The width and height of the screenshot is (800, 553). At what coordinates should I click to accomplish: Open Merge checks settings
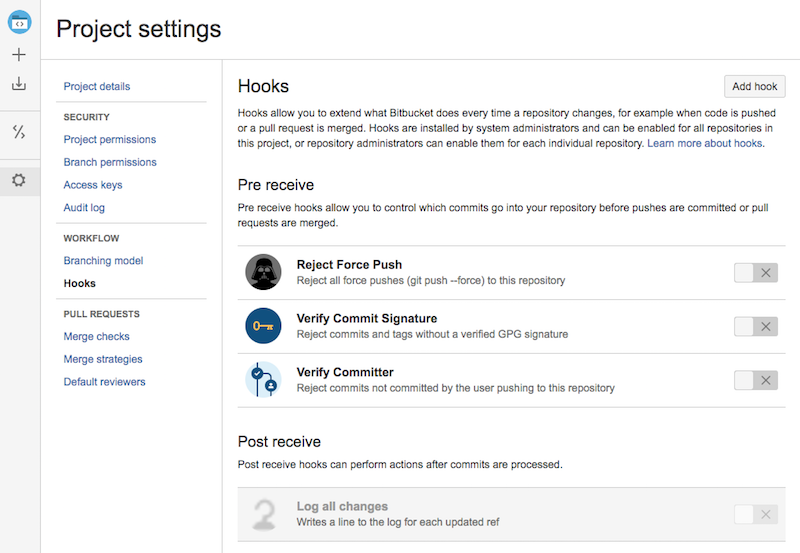click(x=96, y=336)
